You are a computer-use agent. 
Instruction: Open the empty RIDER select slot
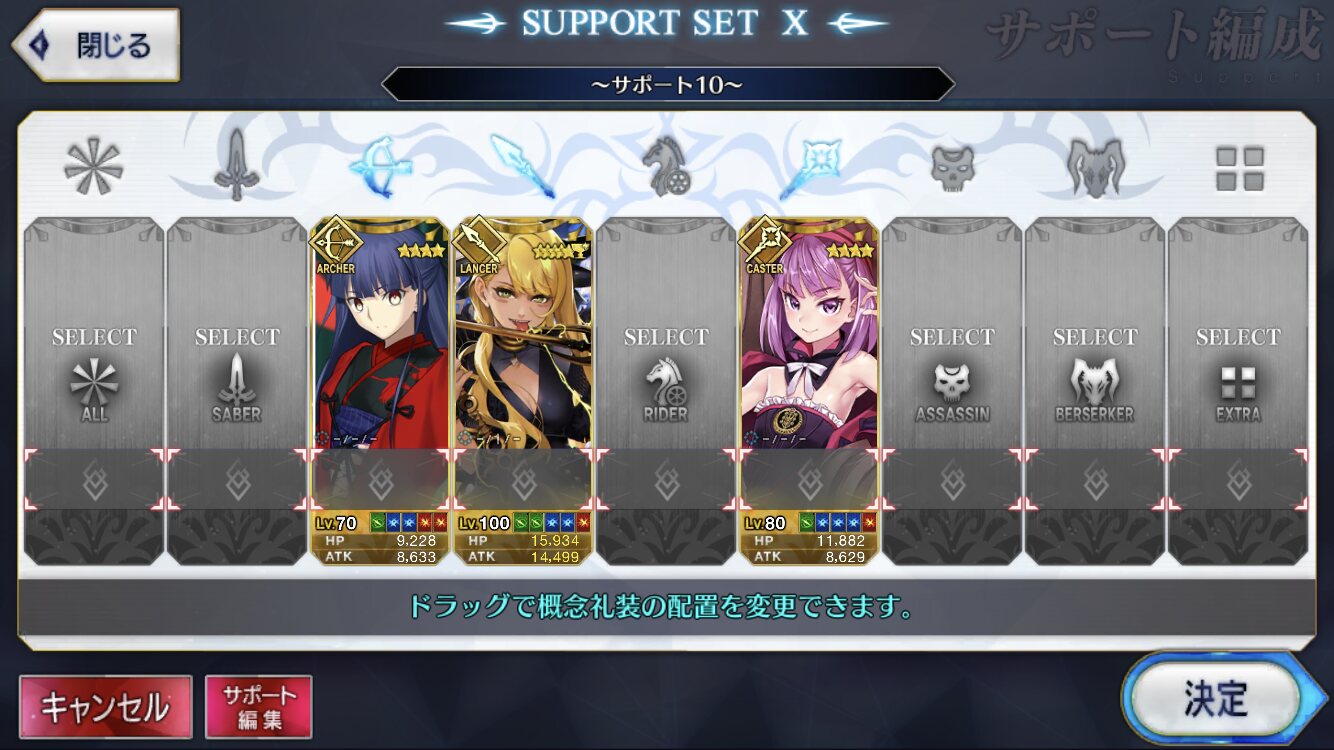[x=666, y=392]
